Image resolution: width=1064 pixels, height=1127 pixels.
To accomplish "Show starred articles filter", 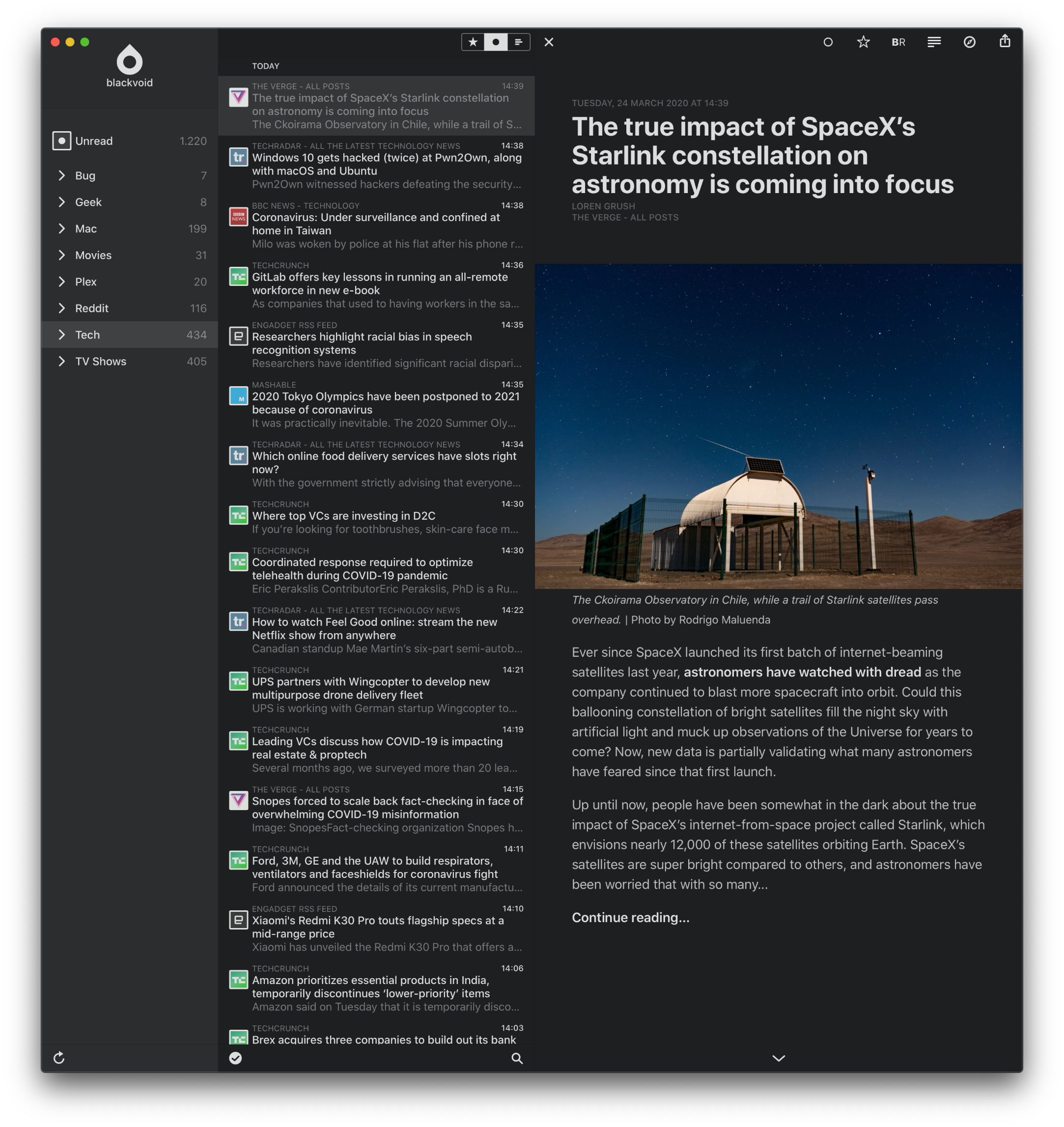I will tap(473, 42).
